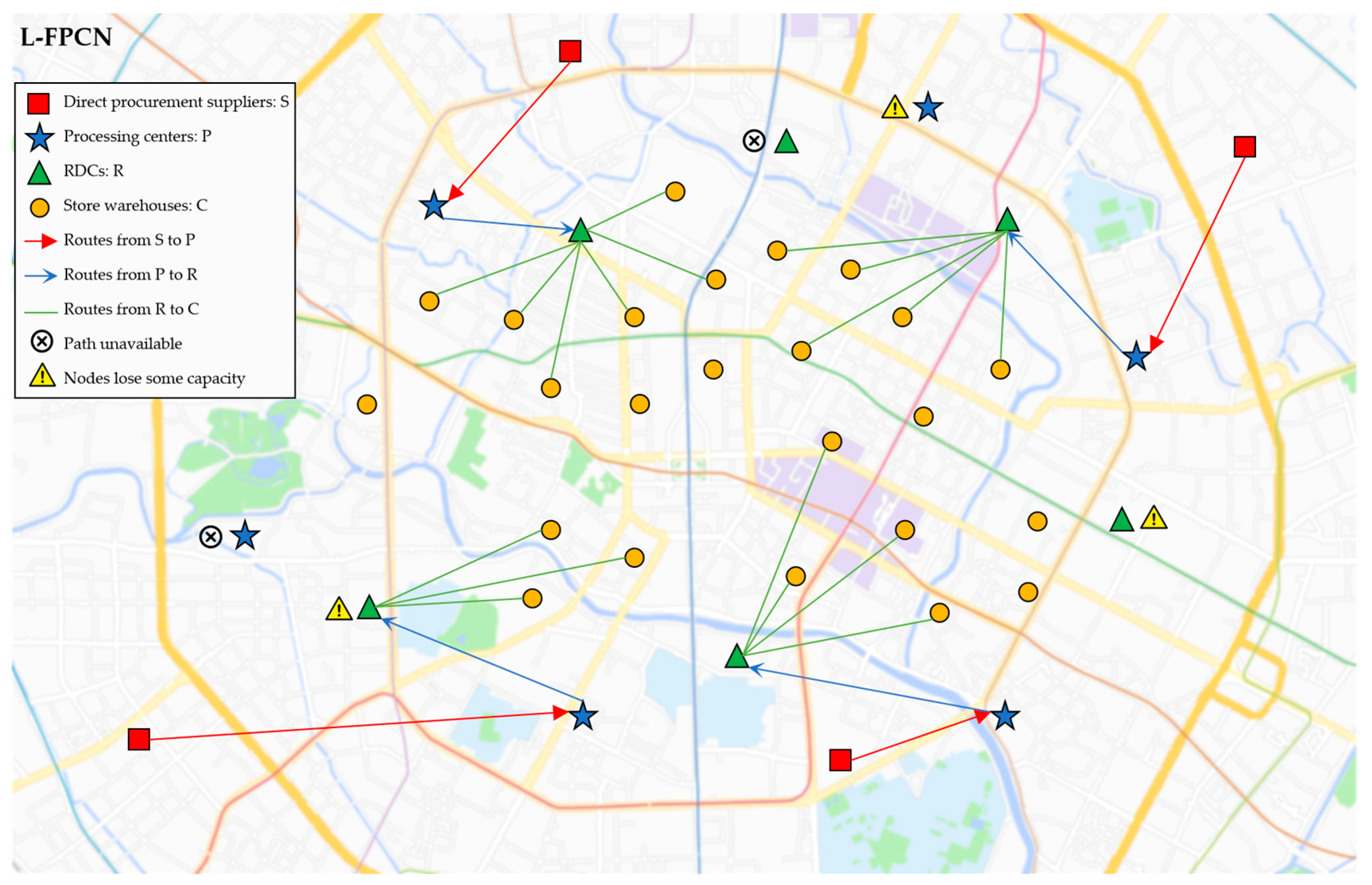
Task: Click the 'Path unavailable' legend icon
Action: pos(41,342)
